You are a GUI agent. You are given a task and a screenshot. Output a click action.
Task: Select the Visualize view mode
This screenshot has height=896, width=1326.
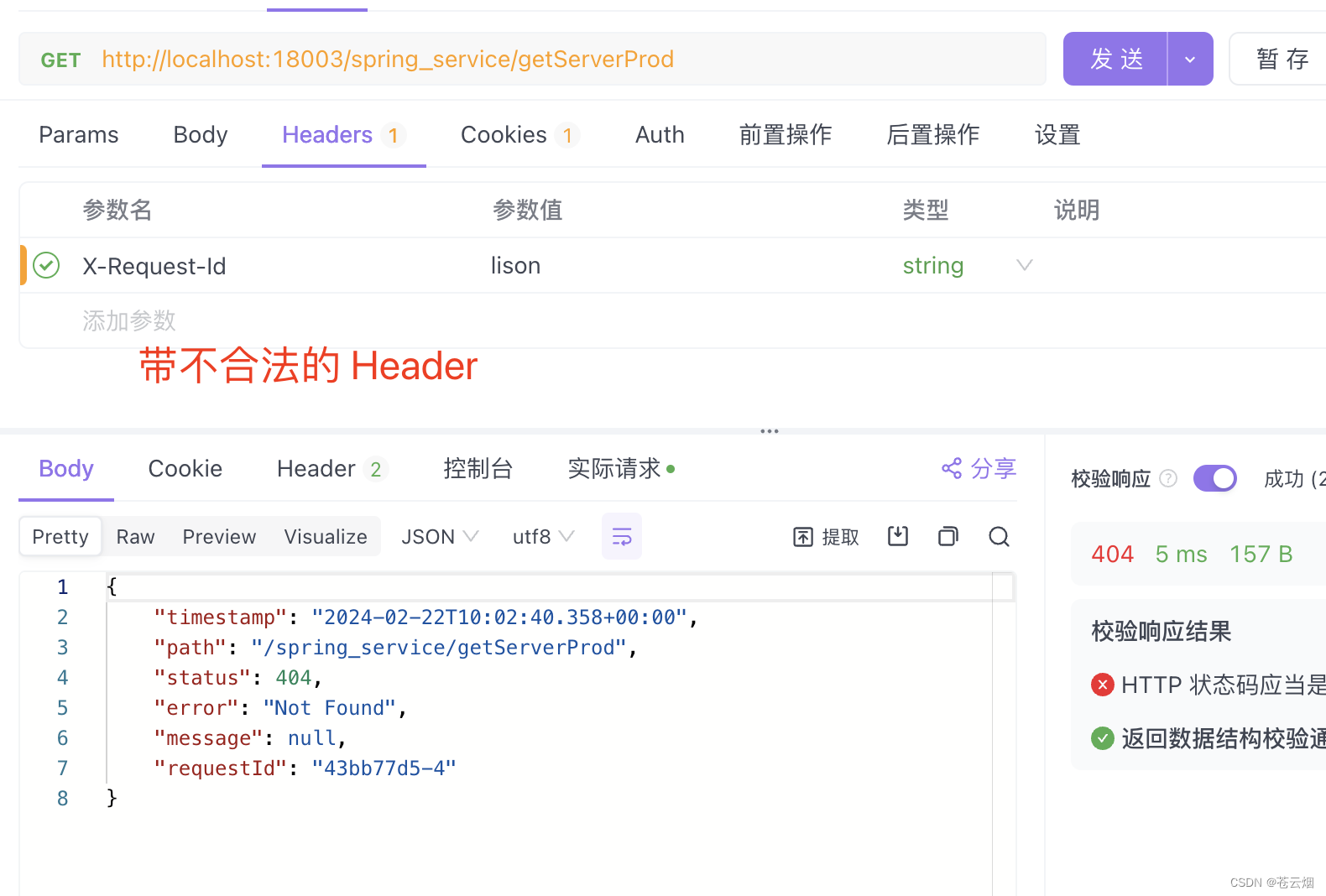tap(326, 536)
